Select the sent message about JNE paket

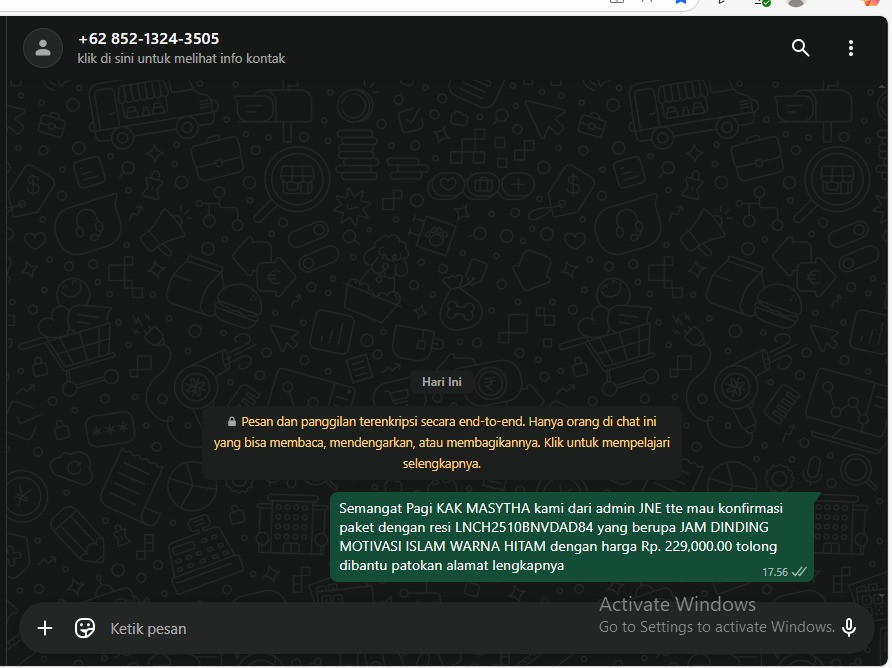point(572,537)
